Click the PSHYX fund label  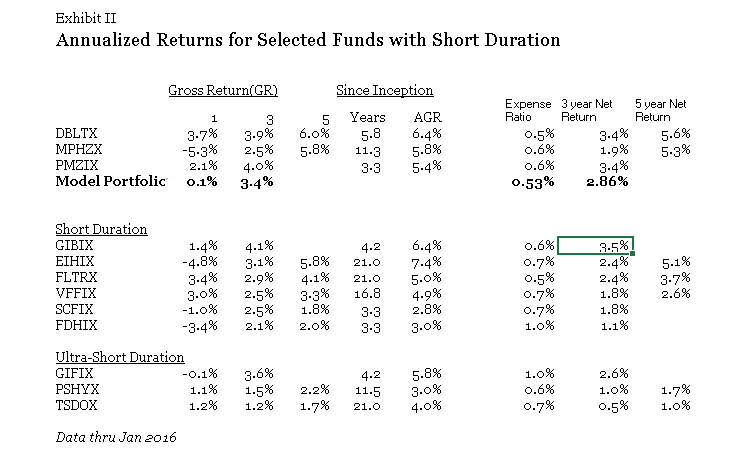point(75,389)
